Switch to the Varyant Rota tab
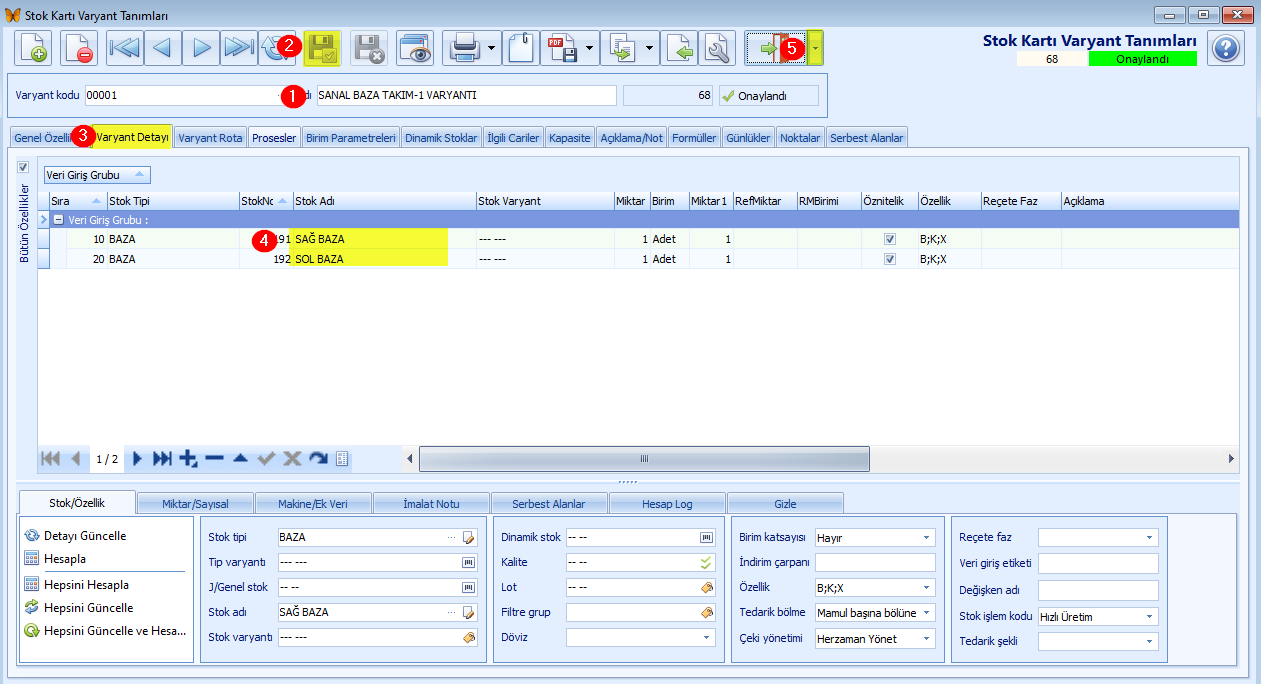The width and height of the screenshot is (1261, 684). pyautogui.click(x=210, y=138)
